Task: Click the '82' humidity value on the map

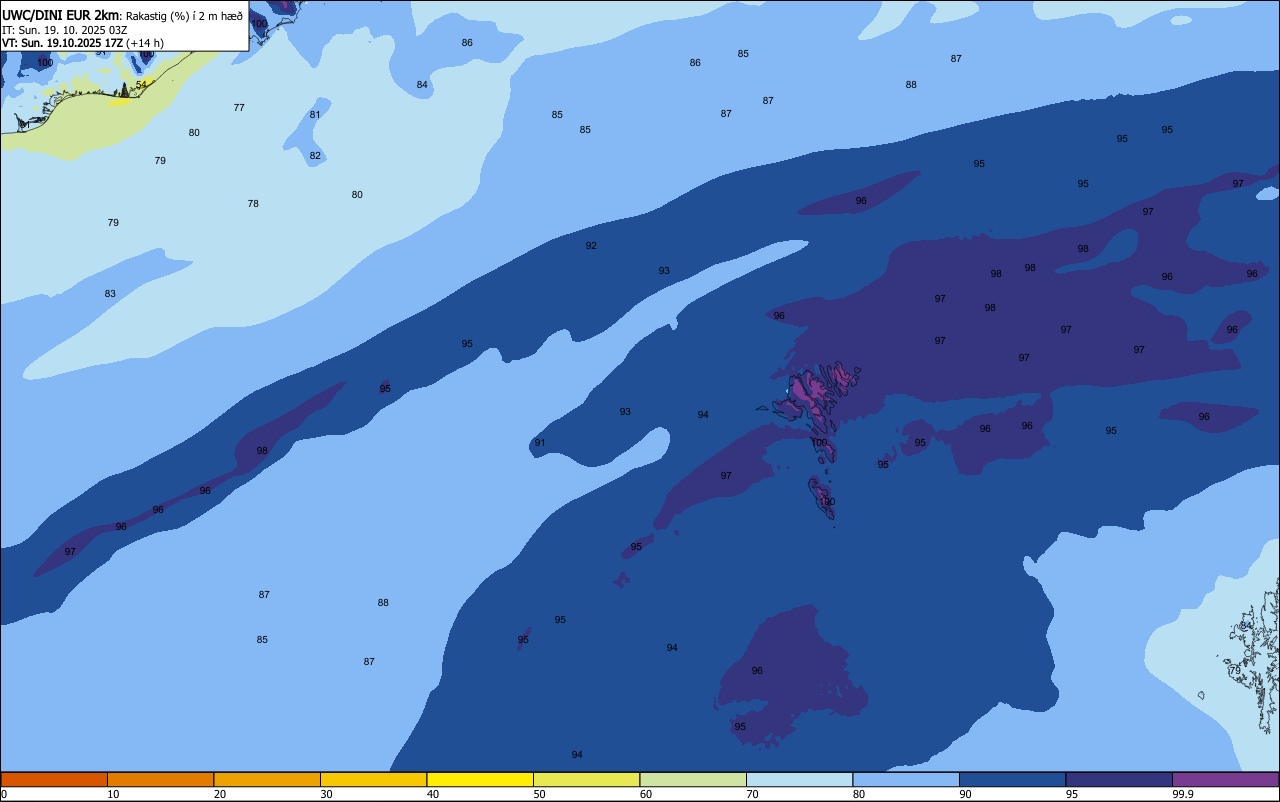Action: pyautogui.click(x=315, y=156)
